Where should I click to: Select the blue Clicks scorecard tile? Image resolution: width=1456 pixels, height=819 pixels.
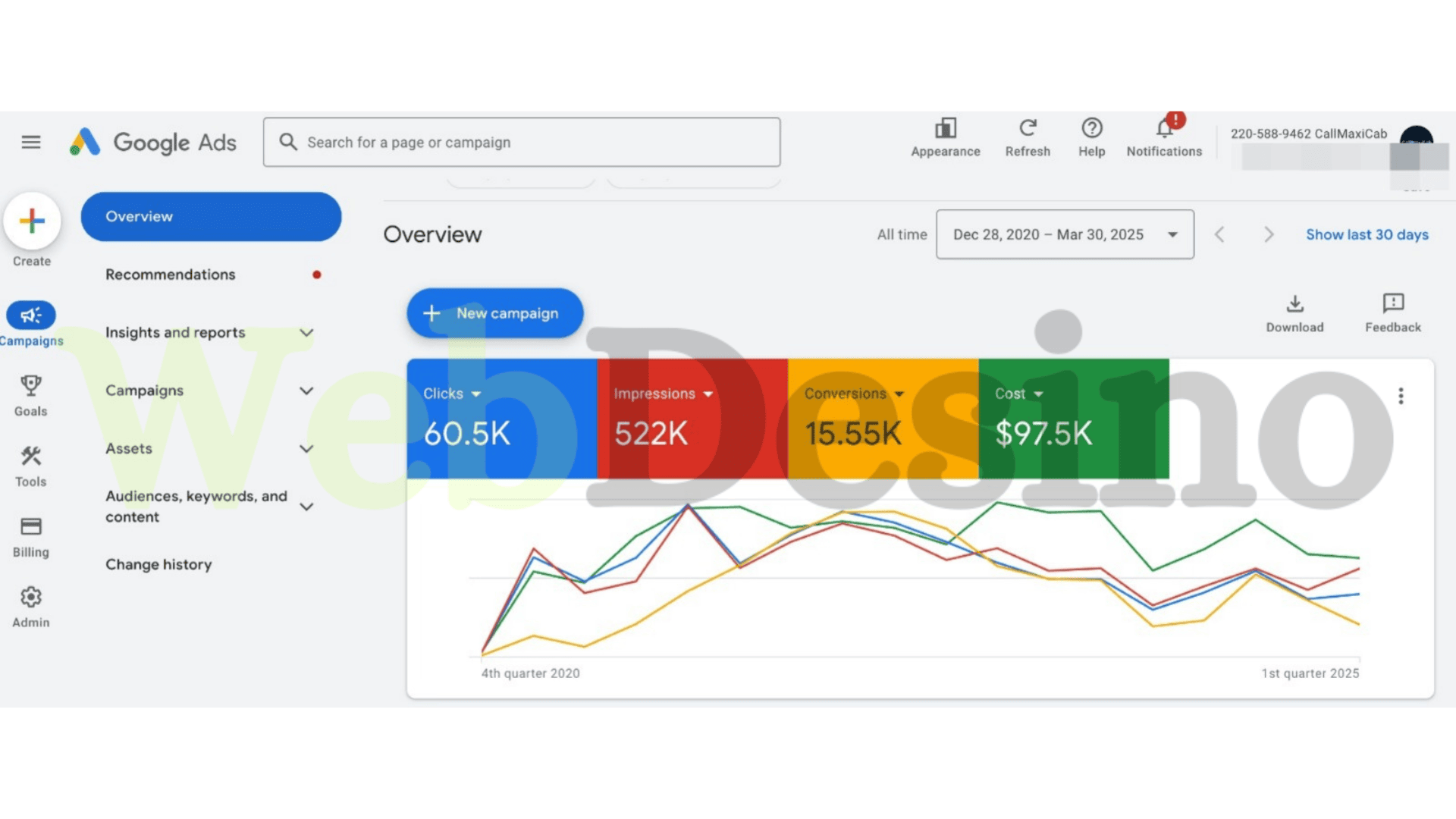point(502,419)
